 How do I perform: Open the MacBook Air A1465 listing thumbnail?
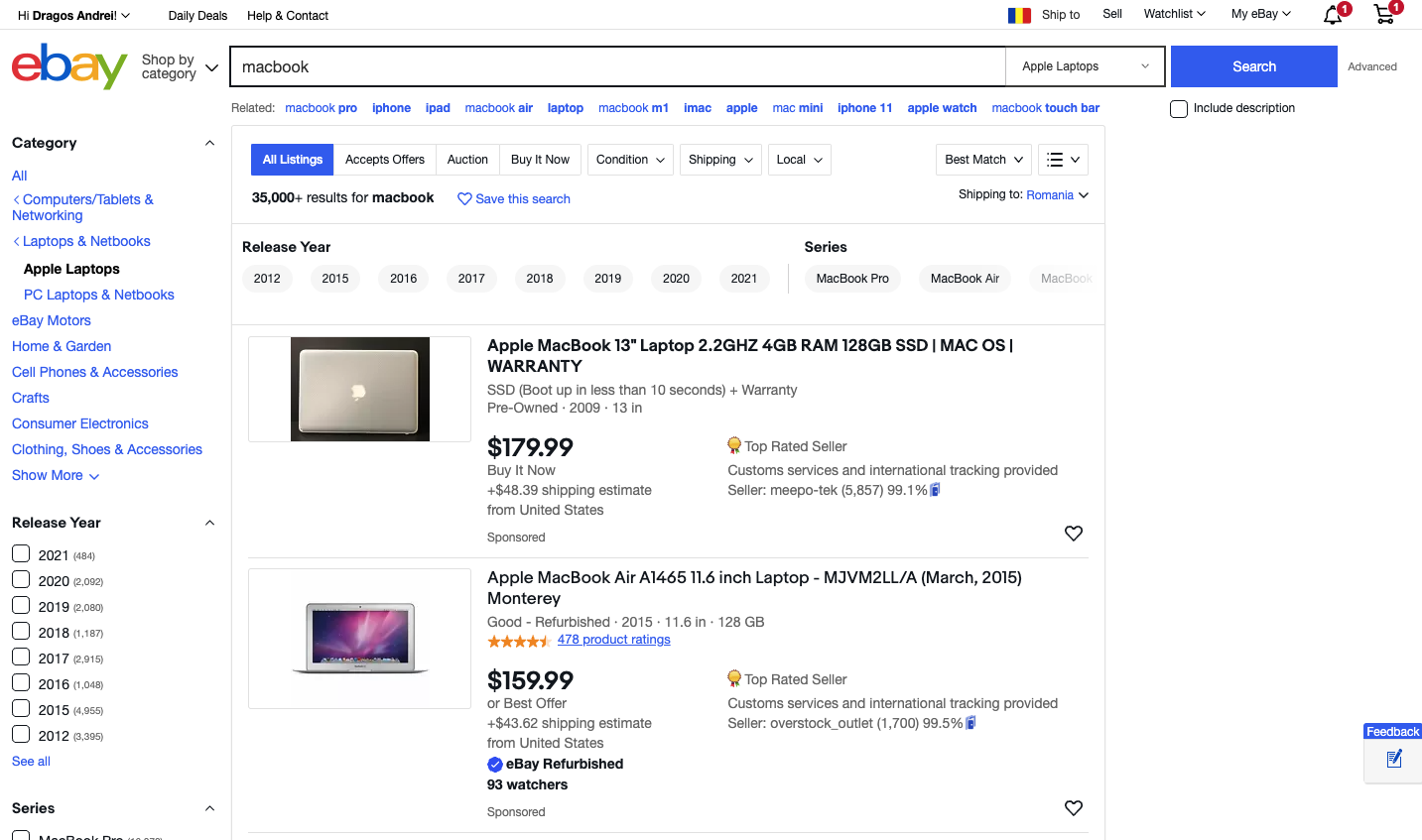359,639
